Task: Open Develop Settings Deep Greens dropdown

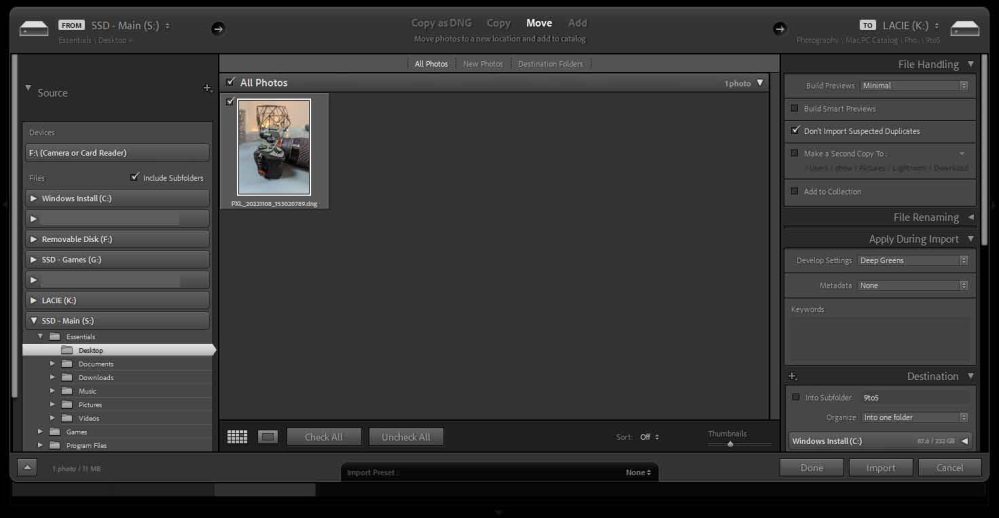Action: coord(913,260)
